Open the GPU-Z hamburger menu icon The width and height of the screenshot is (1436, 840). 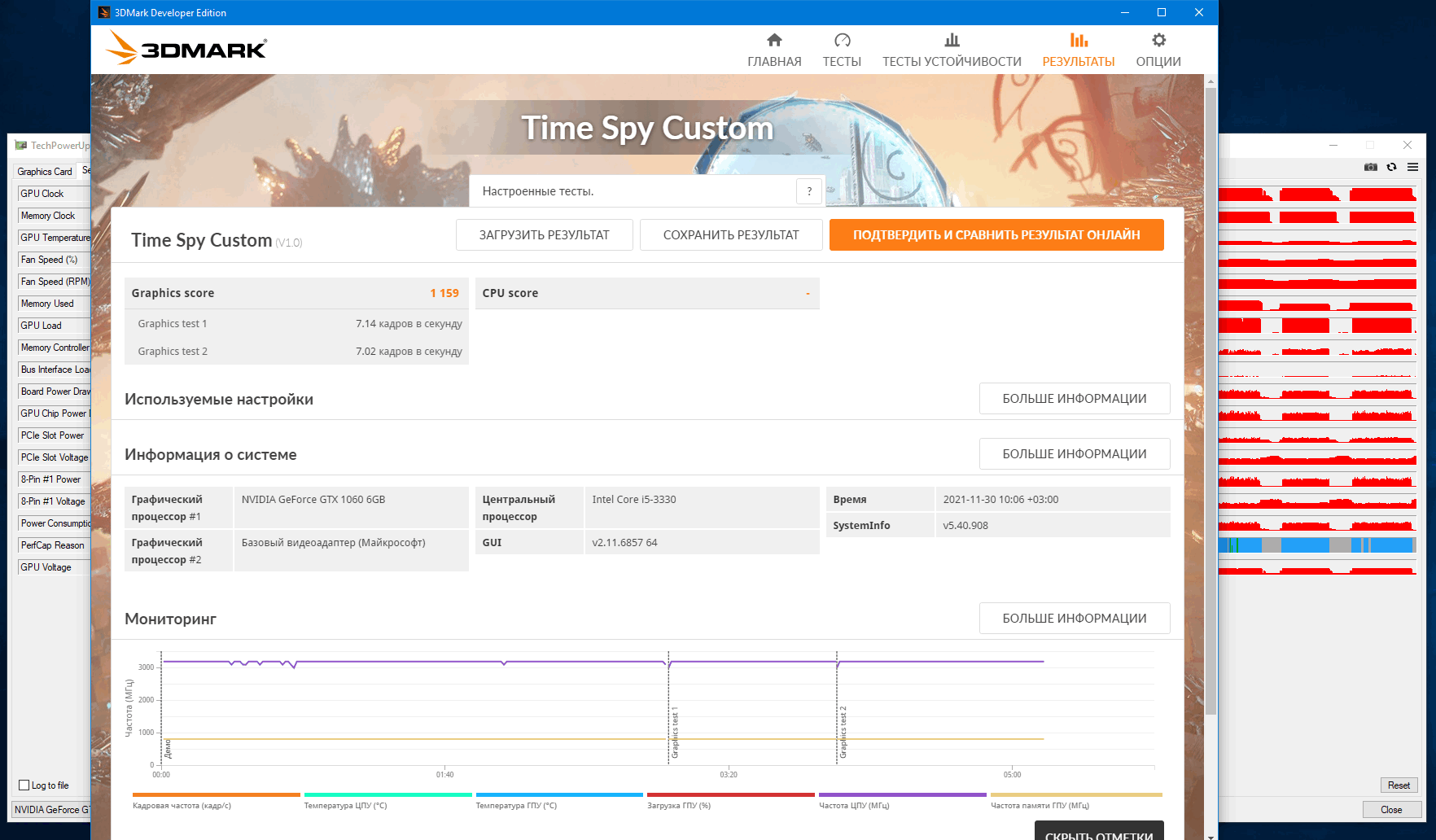click(1412, 167)
